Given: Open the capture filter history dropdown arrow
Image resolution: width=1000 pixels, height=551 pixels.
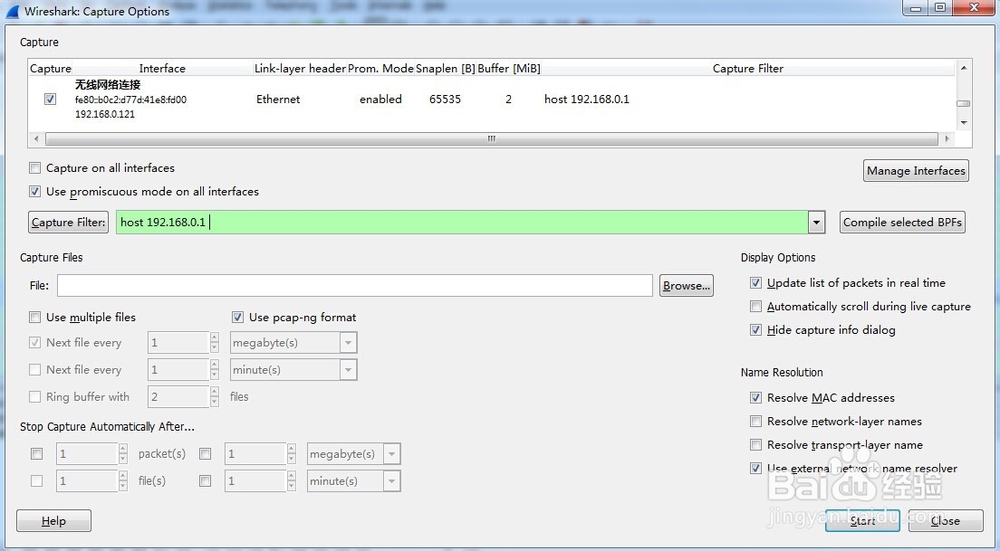Looking at the screenshot, I should (816, 223).
